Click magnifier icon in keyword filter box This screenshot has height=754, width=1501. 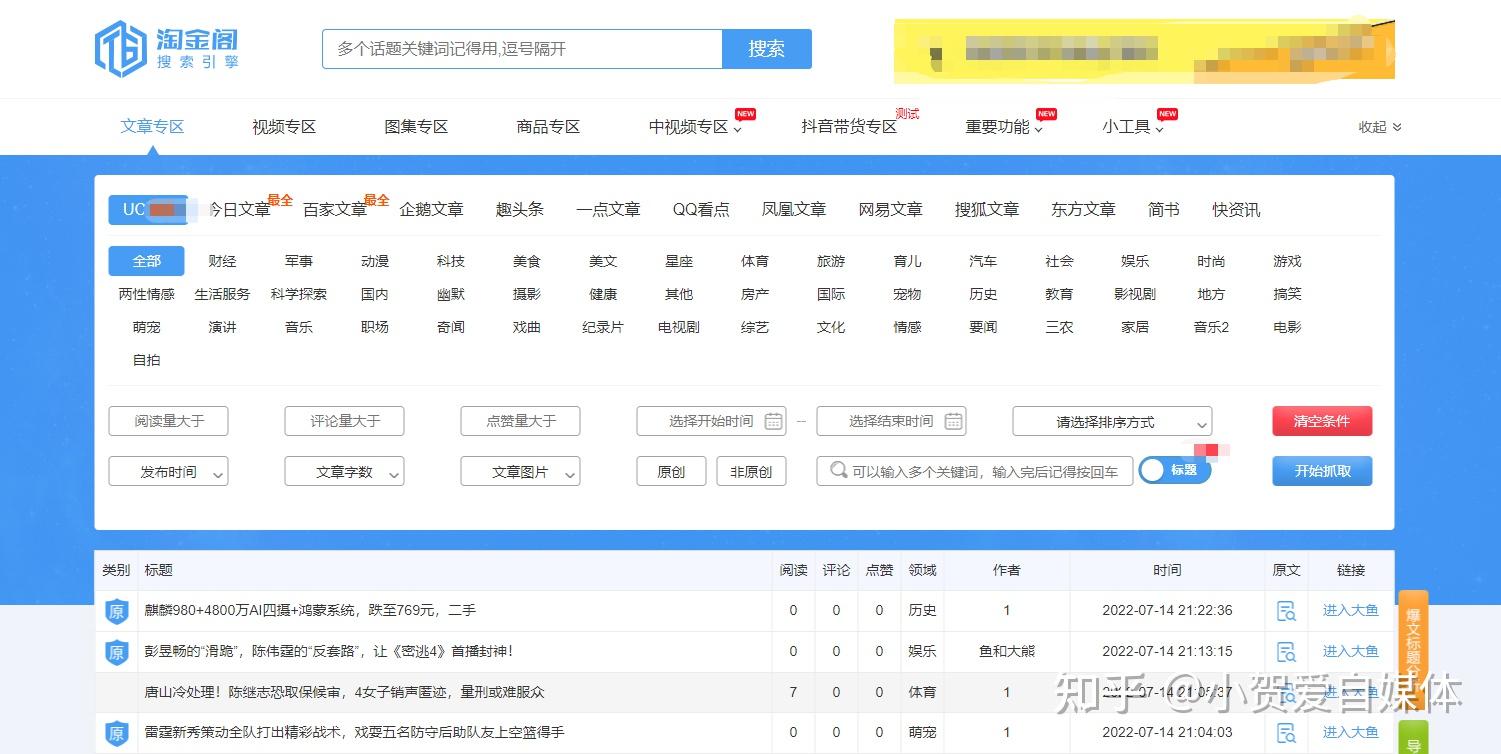click(838, 470)
